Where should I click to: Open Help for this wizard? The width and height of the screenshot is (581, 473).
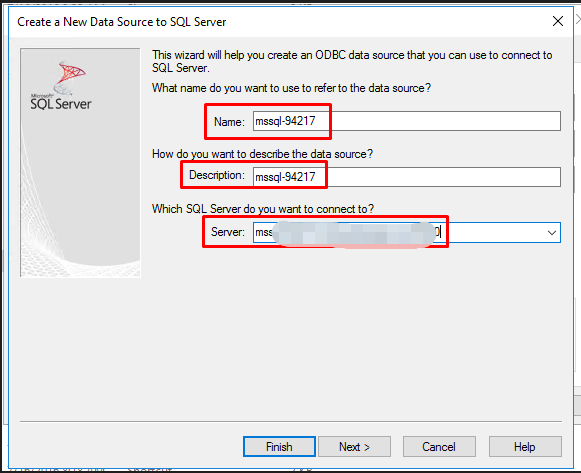point(525,447)
